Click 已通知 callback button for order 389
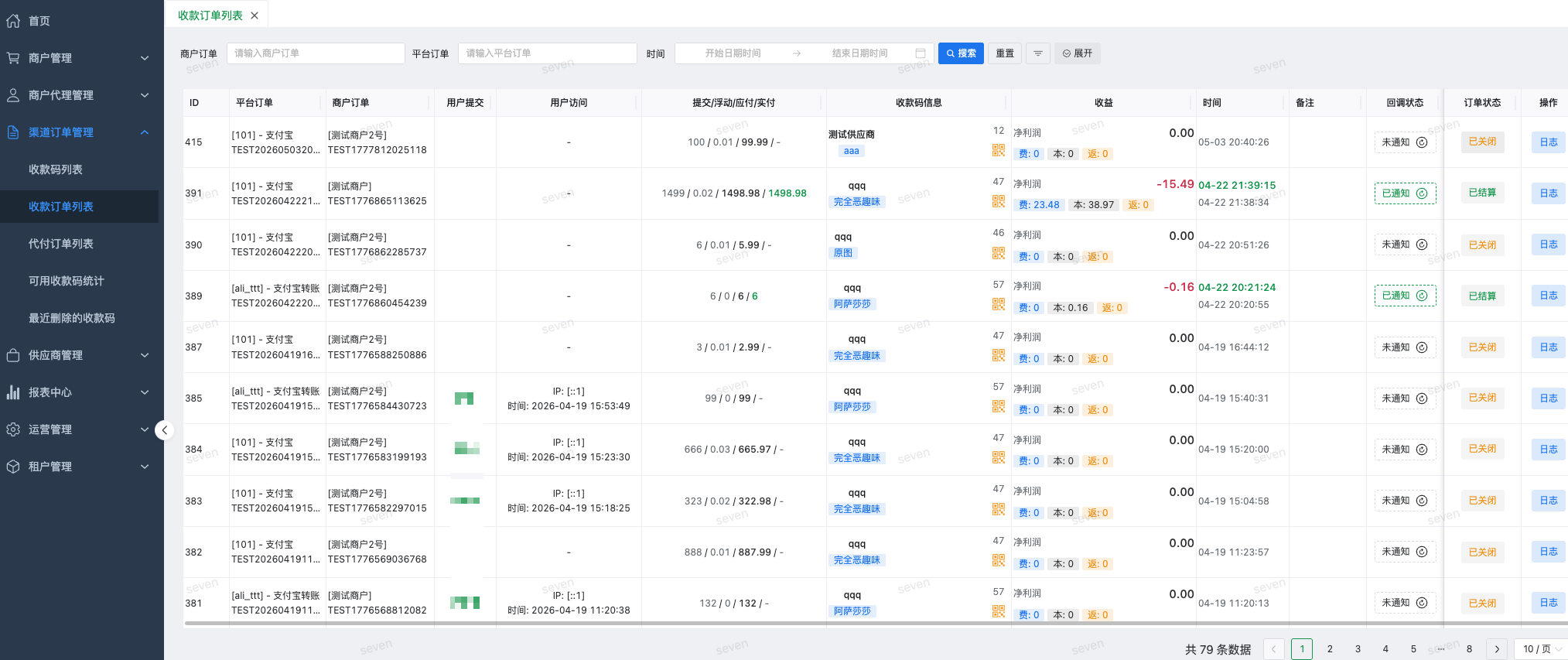 coord(1405,296)
